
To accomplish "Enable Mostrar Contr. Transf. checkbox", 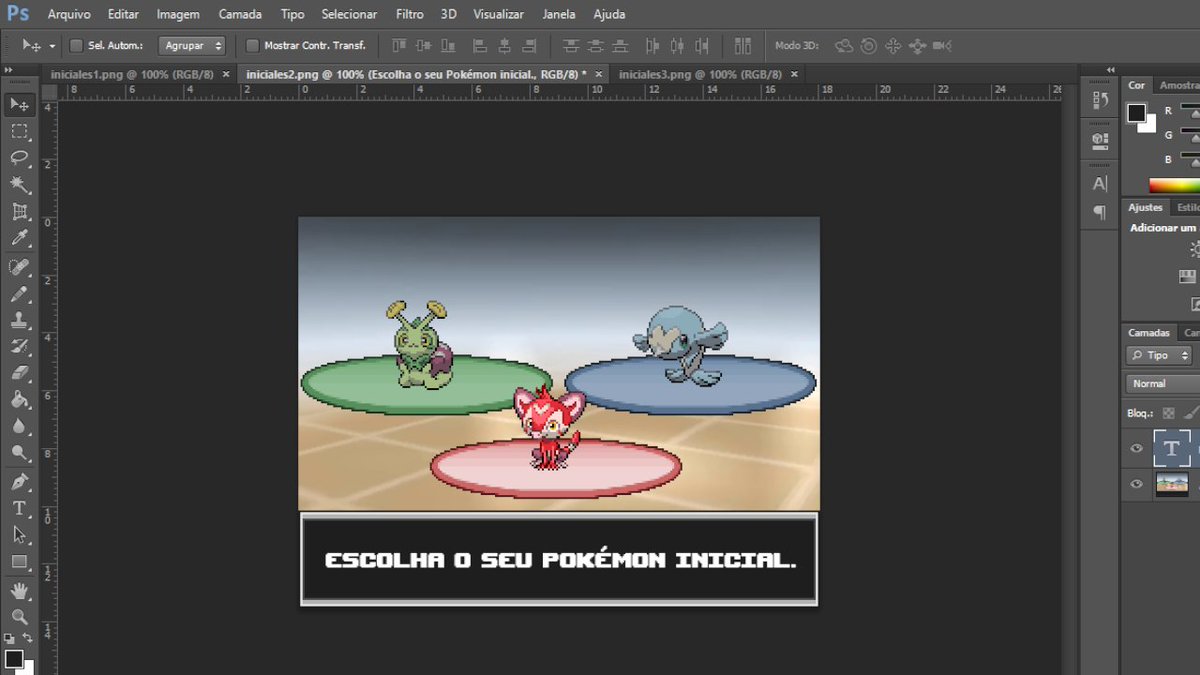I will 252,45.
